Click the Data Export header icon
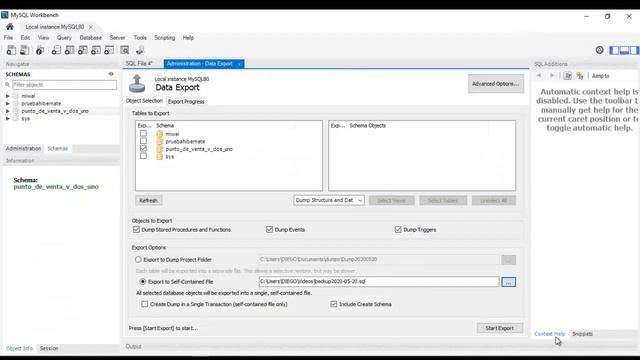Screen dimensions: 640x360 click(x=137, y=84)
